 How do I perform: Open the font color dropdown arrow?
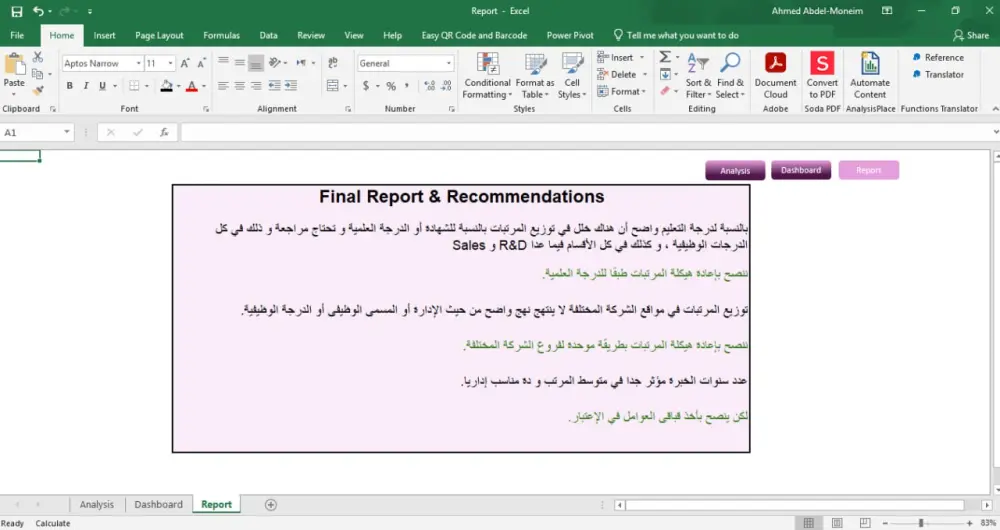click(203, 86)
